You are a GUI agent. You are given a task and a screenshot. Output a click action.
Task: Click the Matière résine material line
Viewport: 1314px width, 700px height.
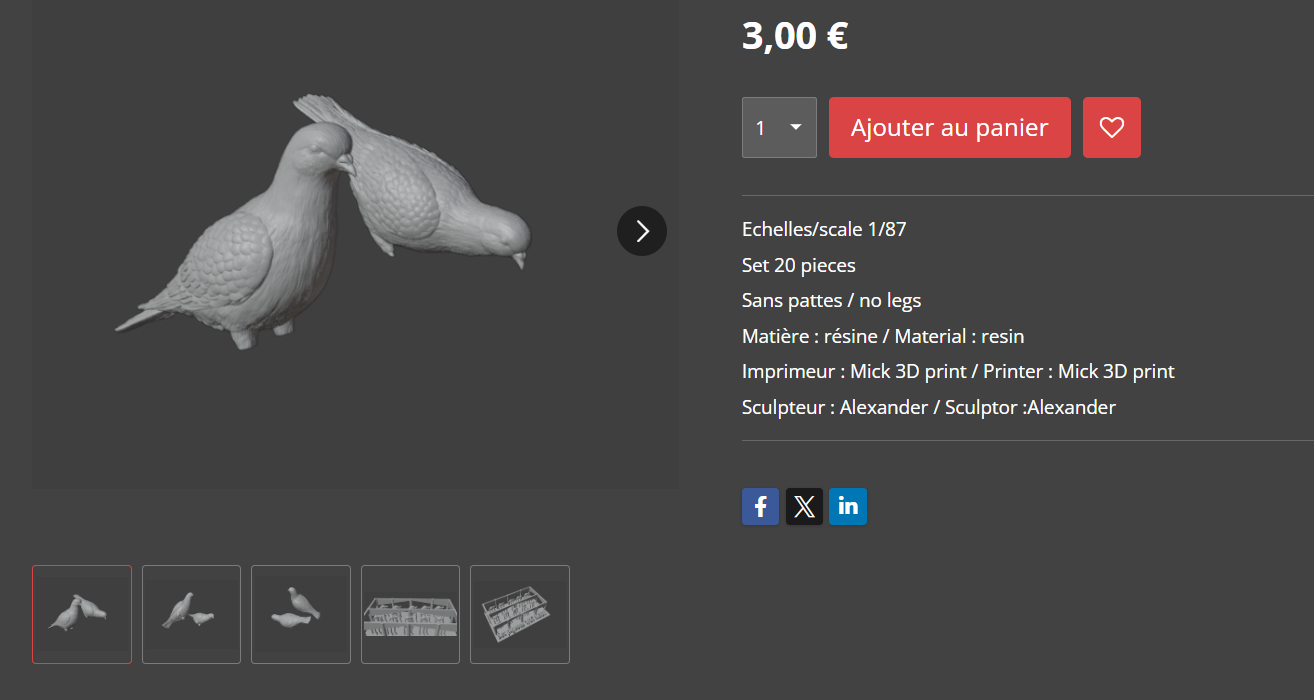[x=883, y=336]
